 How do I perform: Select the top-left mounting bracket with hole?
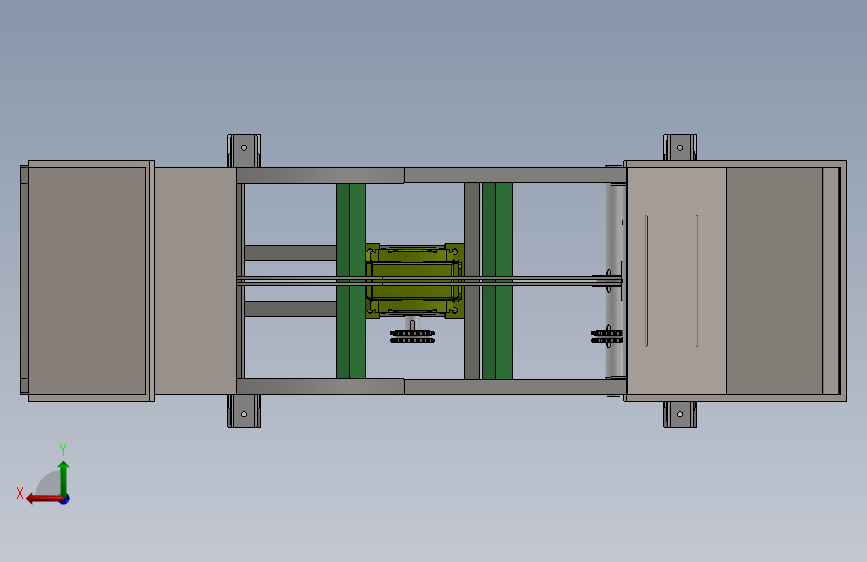click(244, 150)
